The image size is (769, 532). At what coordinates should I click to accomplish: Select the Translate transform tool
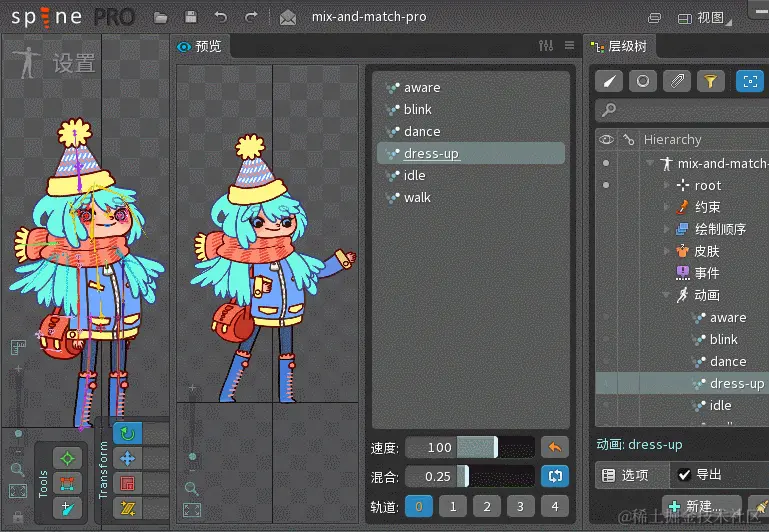128,458
